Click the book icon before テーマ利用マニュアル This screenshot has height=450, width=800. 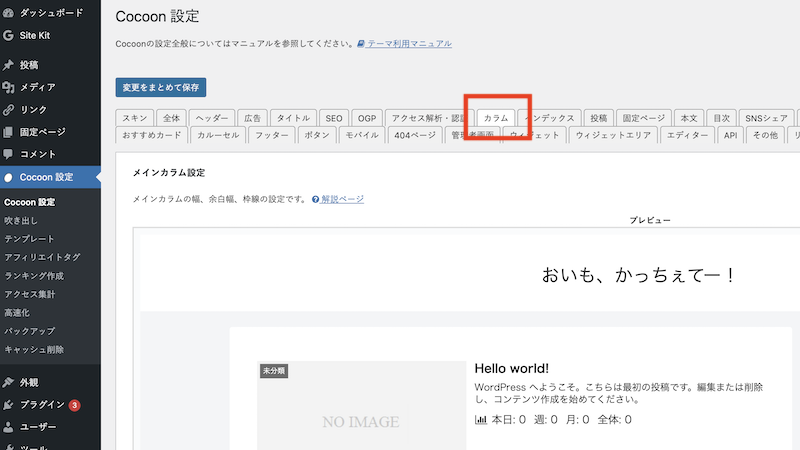click(361, 44)
